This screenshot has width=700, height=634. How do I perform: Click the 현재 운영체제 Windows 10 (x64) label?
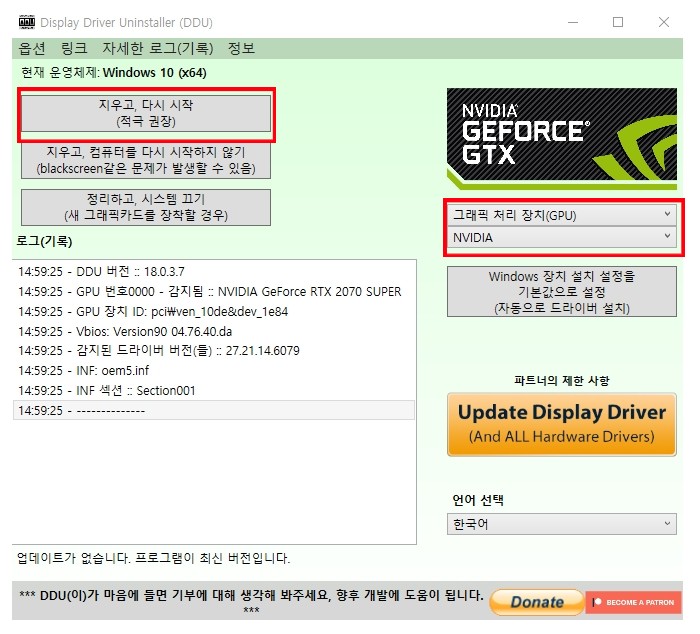(114, 73)
